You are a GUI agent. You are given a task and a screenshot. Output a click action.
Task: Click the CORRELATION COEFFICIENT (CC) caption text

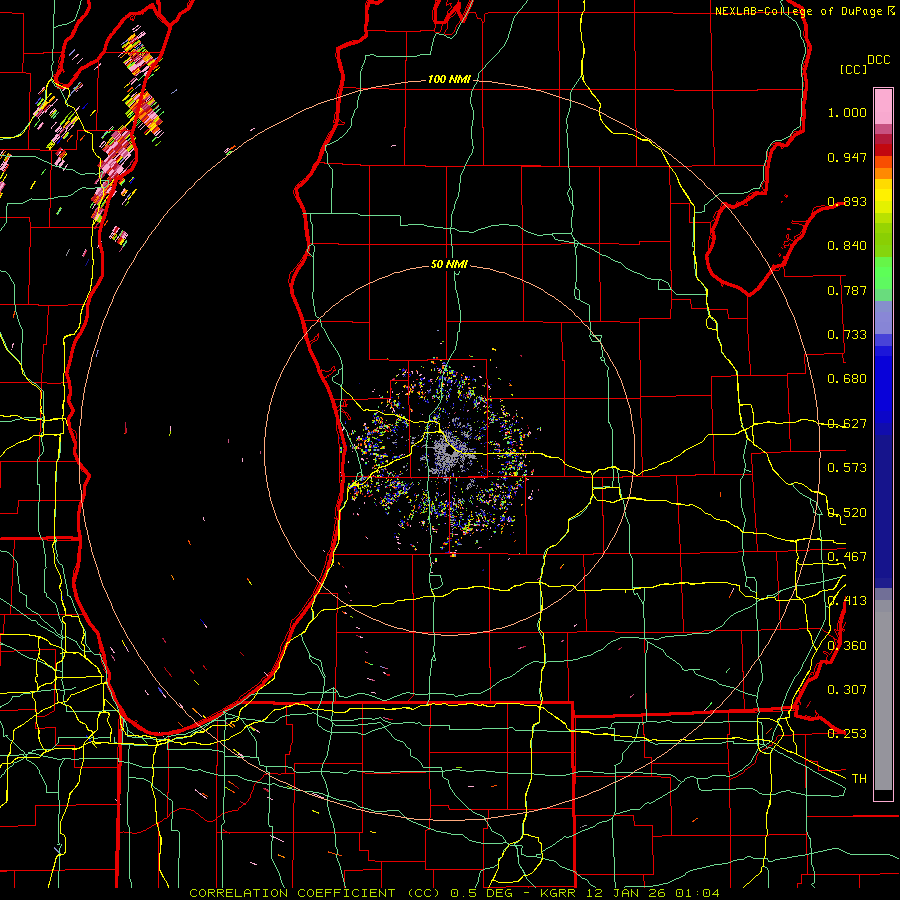click(317, 893)
